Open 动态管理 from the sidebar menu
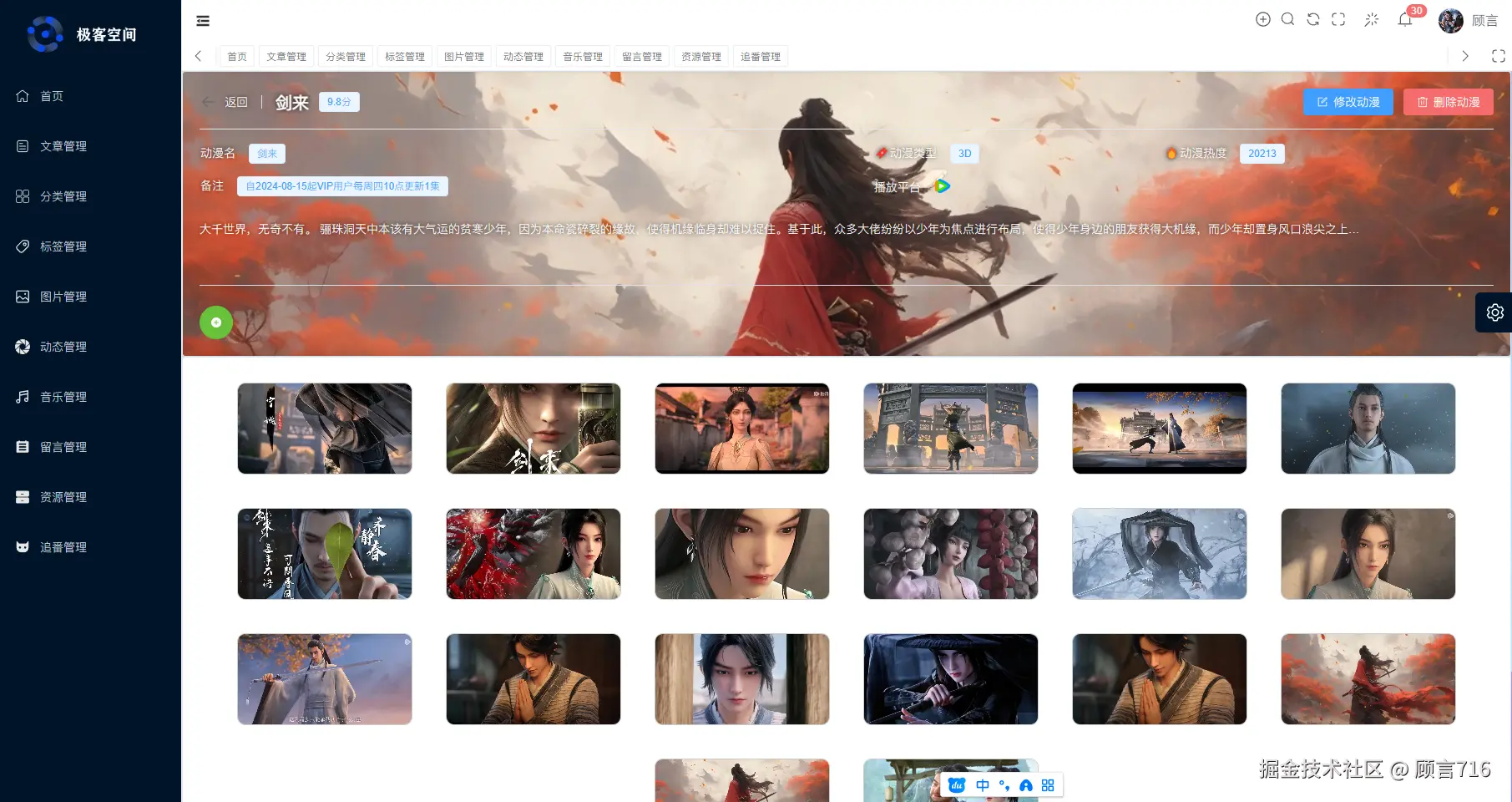The width and height of the screenshot is (1512, 802). [63, 347]
